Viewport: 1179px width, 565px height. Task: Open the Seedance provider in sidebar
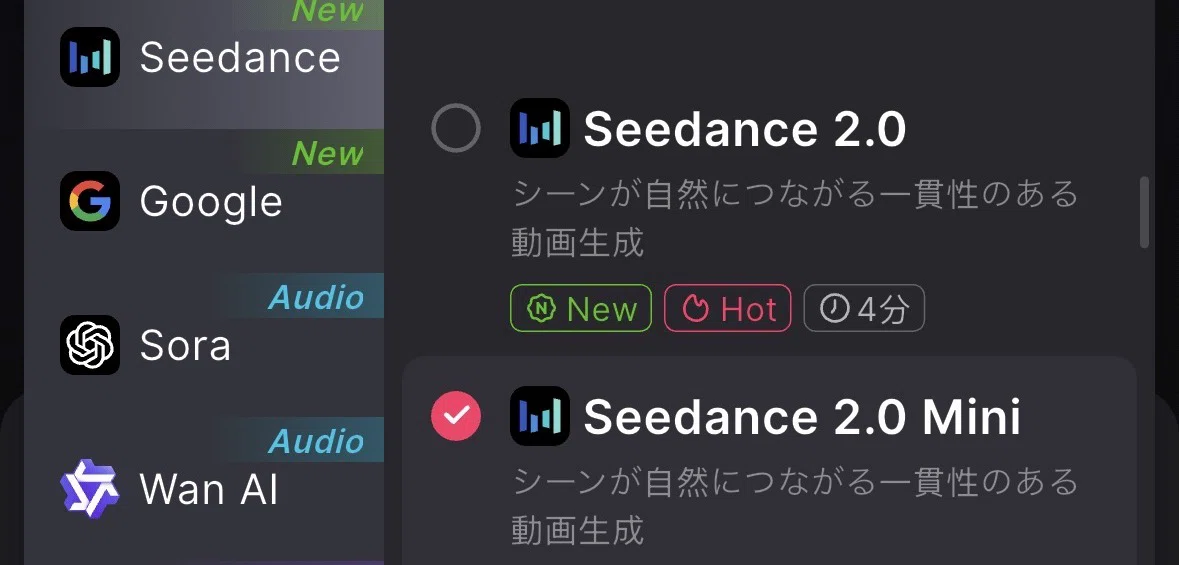click(x=204, y=57)
